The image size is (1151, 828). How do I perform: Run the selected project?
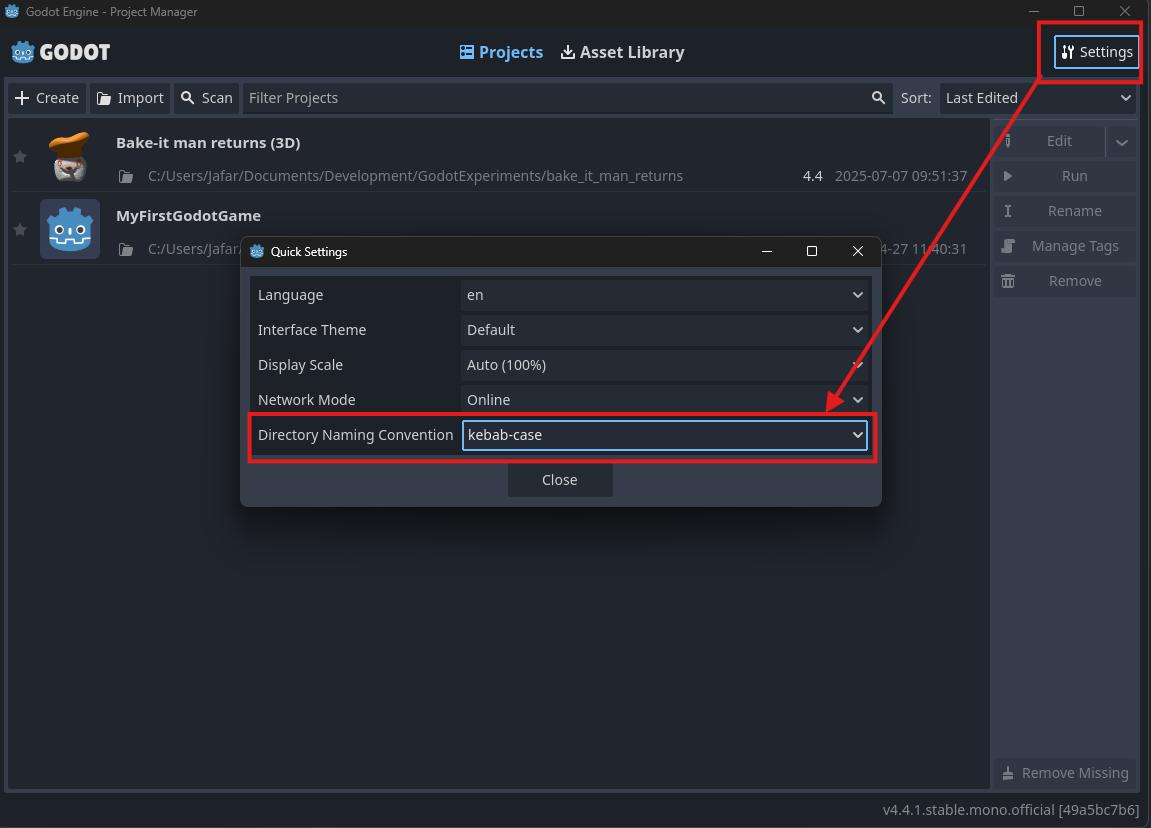coord(1065,176)
